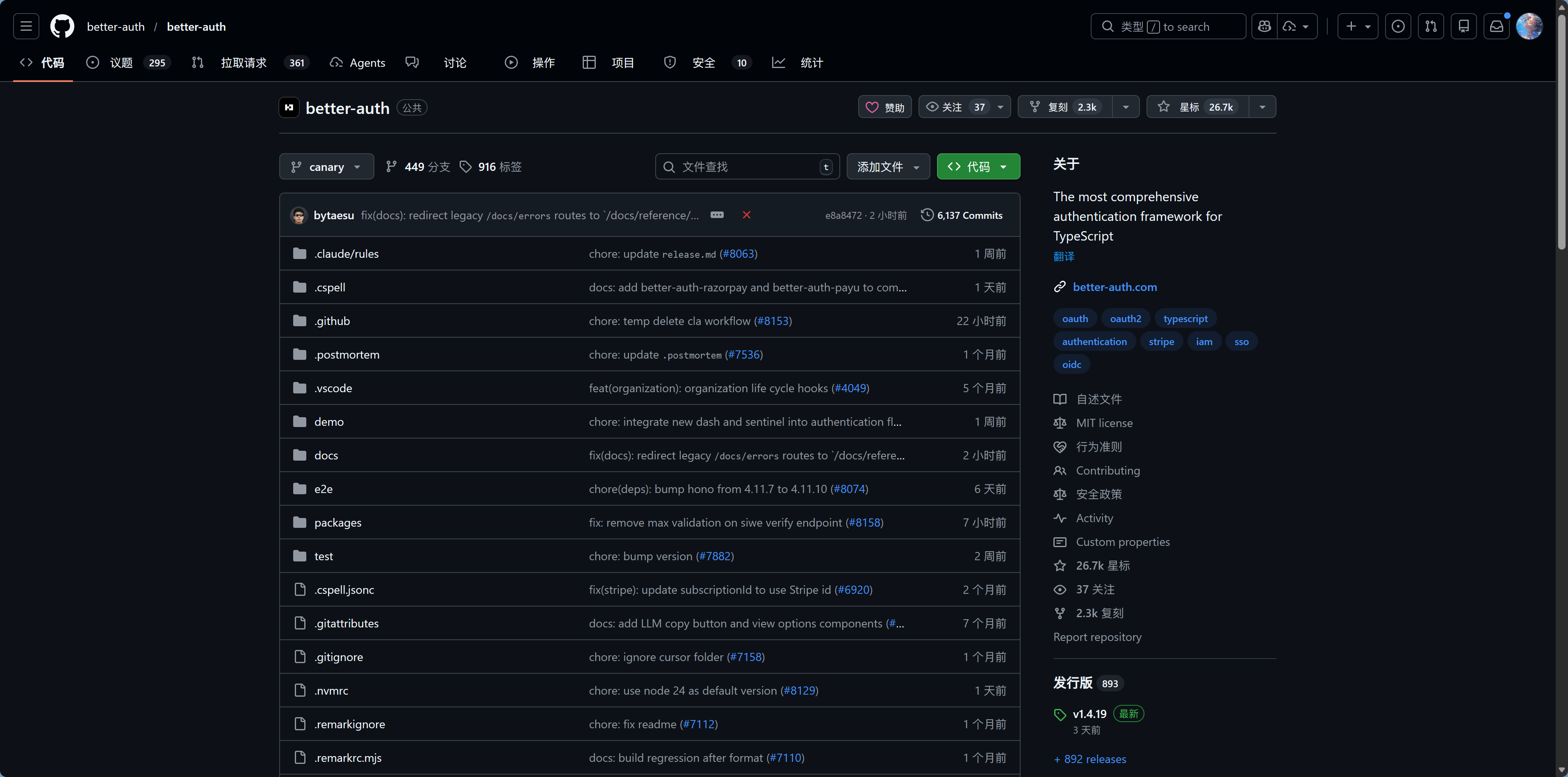Click the GitHub octocat logo
1568x777 pixels.
(62, 26)
